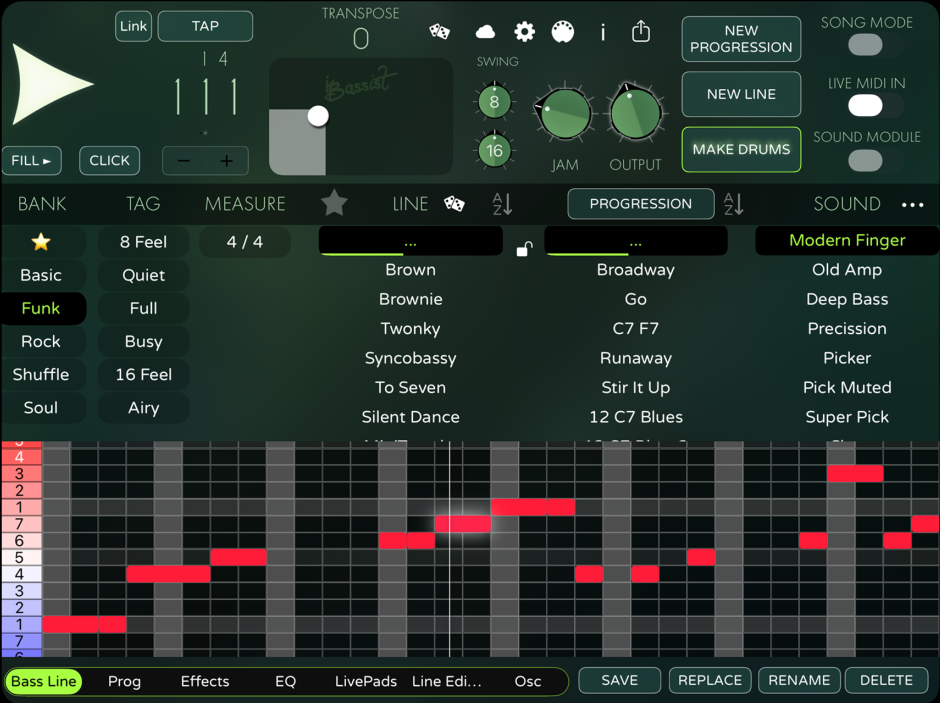
Task: Choose the Stir It Up progression
Action: pyautogui.click(x=635, y=388)
